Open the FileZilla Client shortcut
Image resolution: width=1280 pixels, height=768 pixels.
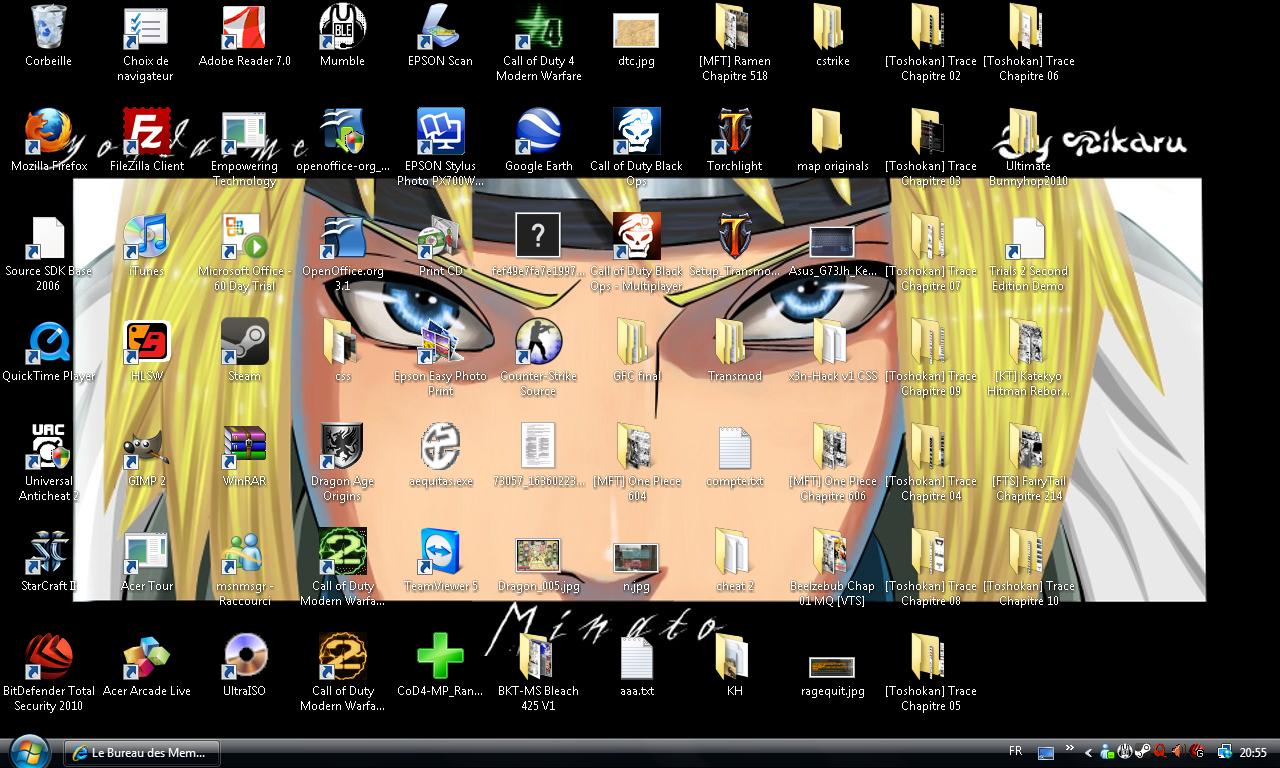click(x=146, y=132)
